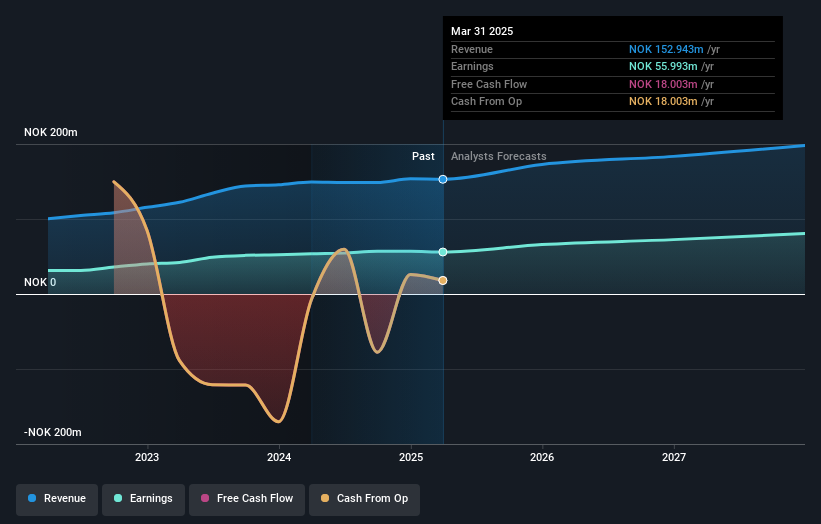Select the orange Cash From Op data point marker
821x524 pixels.
click(443, 281)
